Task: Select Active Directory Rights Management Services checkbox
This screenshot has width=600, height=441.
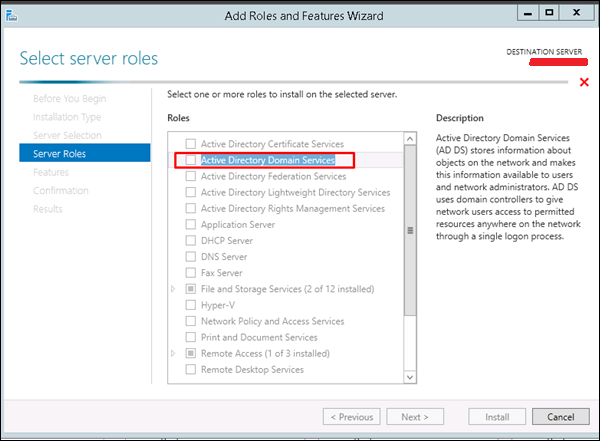Action: tap(191, 208)
